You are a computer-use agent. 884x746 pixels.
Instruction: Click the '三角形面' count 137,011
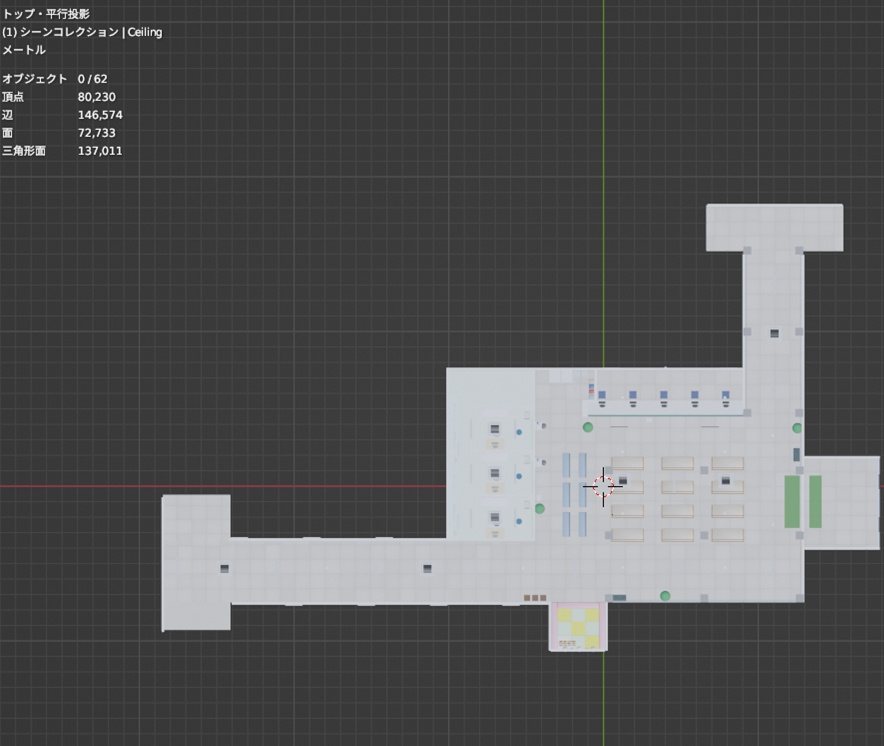[x=62, y=151]
